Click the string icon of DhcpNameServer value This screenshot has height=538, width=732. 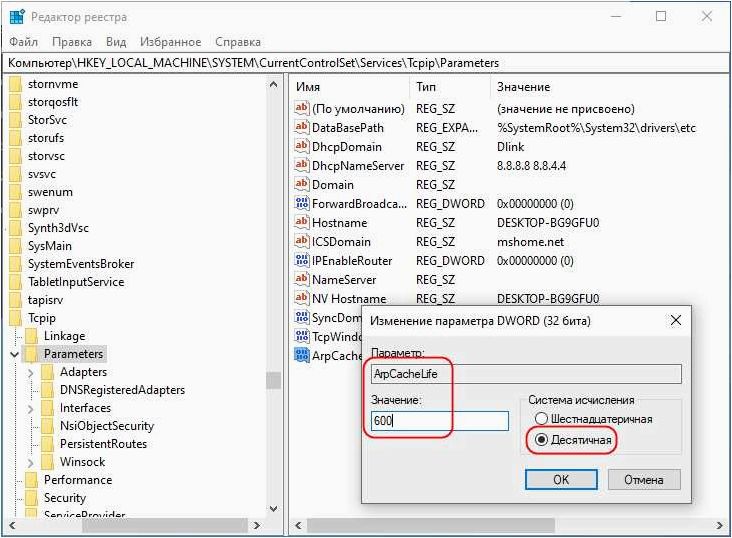click(302, 166)
